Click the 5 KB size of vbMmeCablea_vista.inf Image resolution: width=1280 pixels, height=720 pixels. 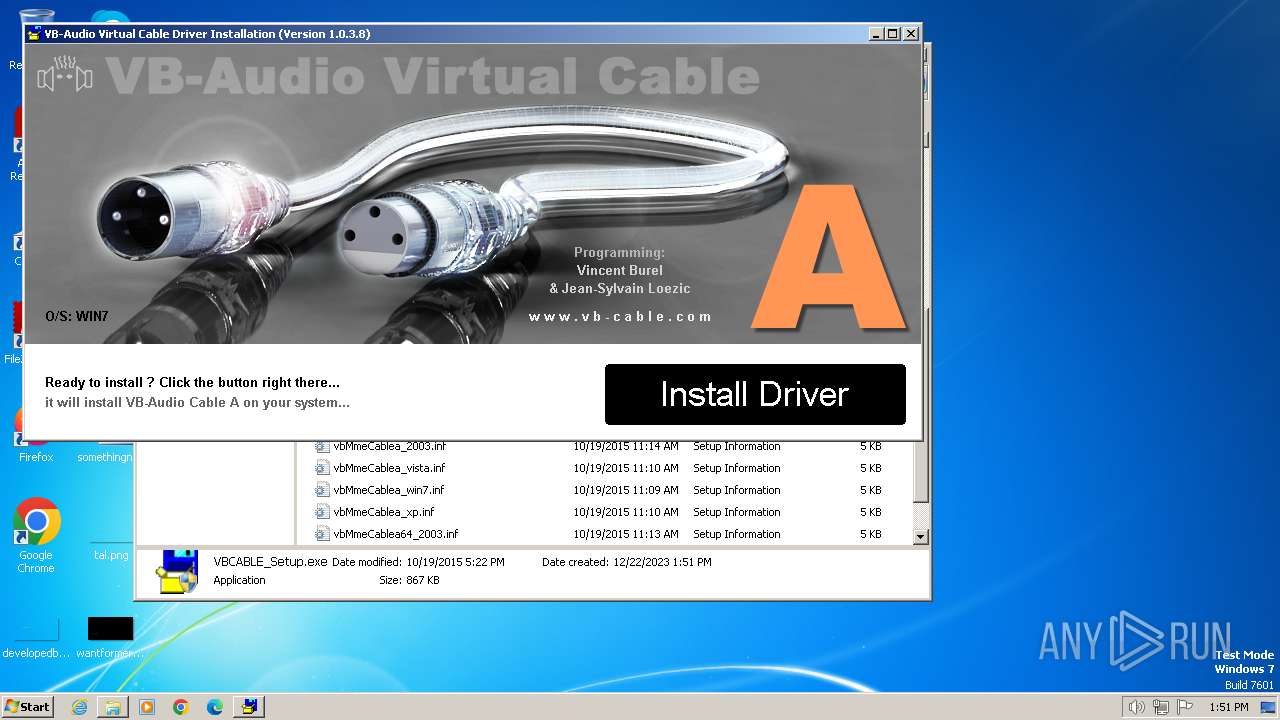coord(871,468)
